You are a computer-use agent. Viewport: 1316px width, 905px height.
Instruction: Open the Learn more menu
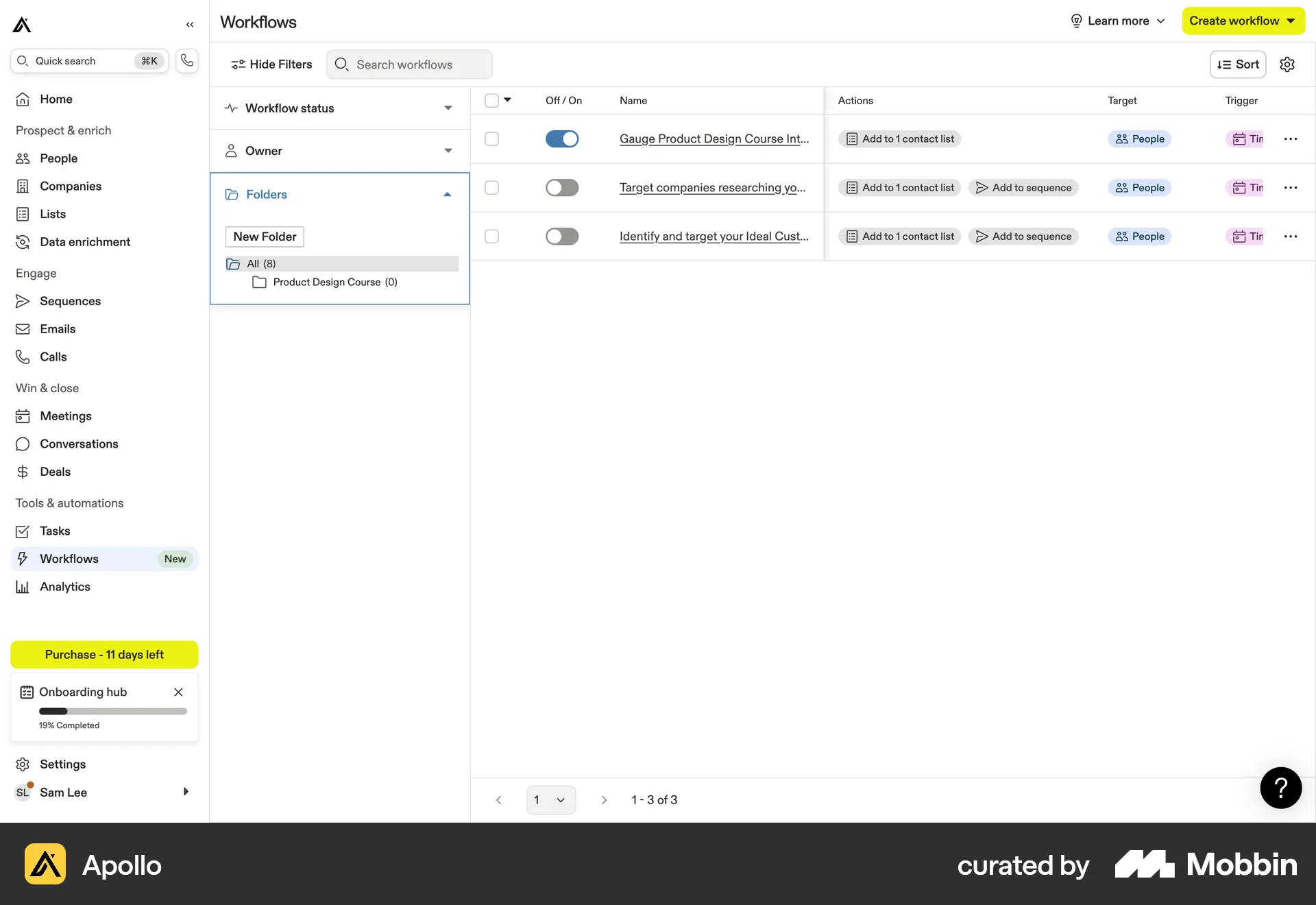pos(1117,21)
